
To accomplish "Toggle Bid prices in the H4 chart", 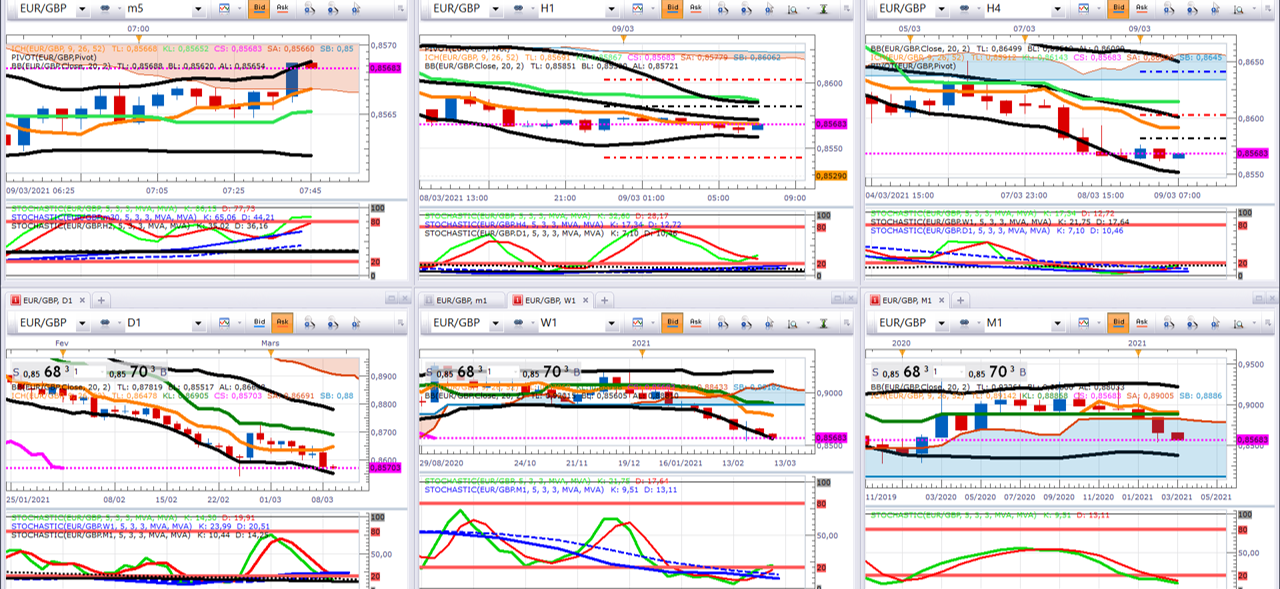I will [1119, 8].
